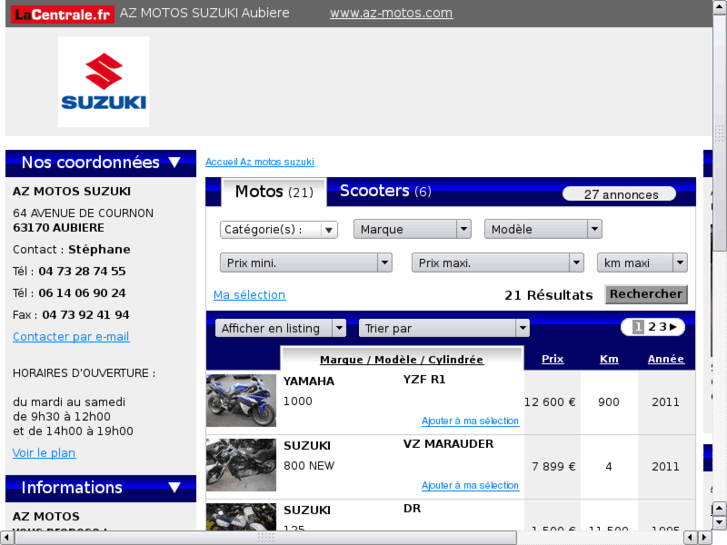Click the phone number 04 73 28 74 55

[x=82, y=271]
